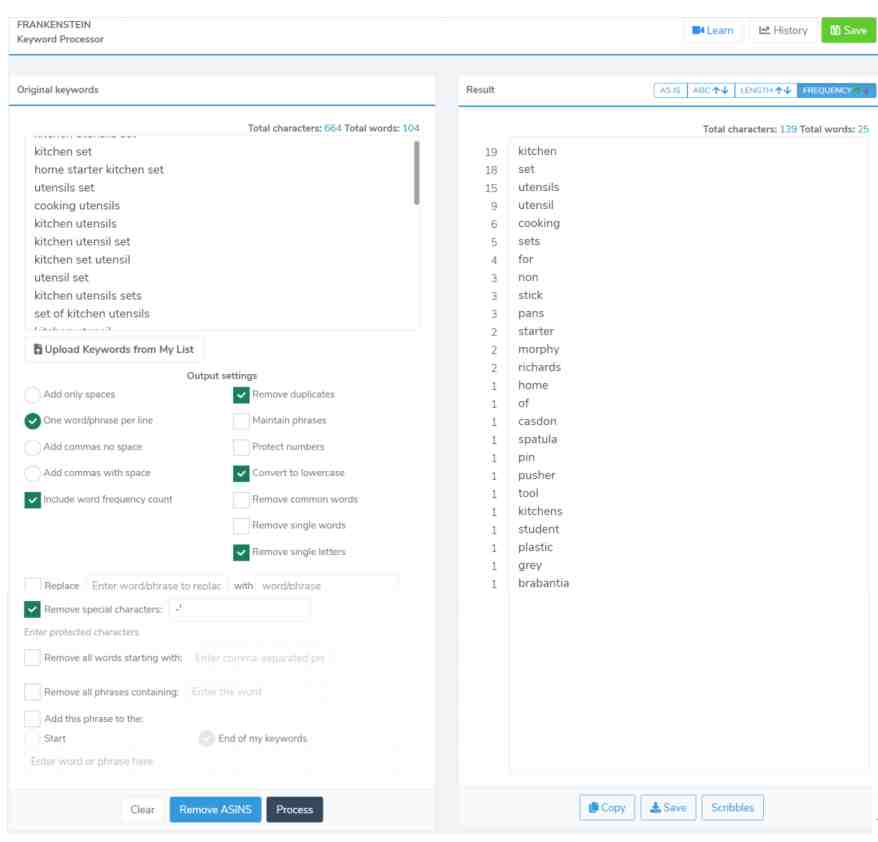This screenshot has height=842, width=878.
Task: Toggle Remove duplicates checkbox
Action: [241, 395]
